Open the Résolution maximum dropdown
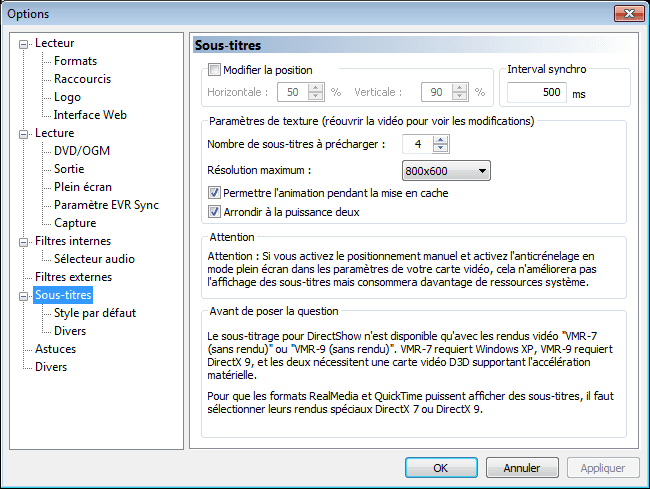 (x=446, y=171)
